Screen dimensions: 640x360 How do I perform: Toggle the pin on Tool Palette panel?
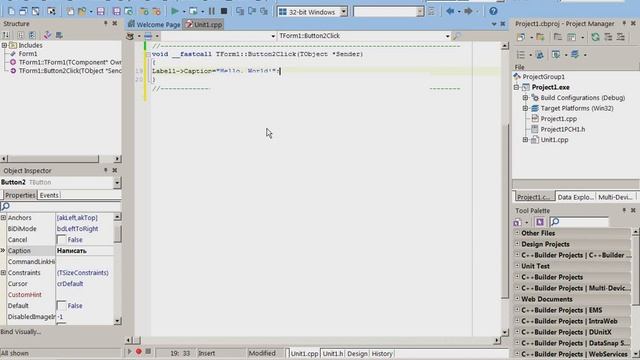coord(624,210)
